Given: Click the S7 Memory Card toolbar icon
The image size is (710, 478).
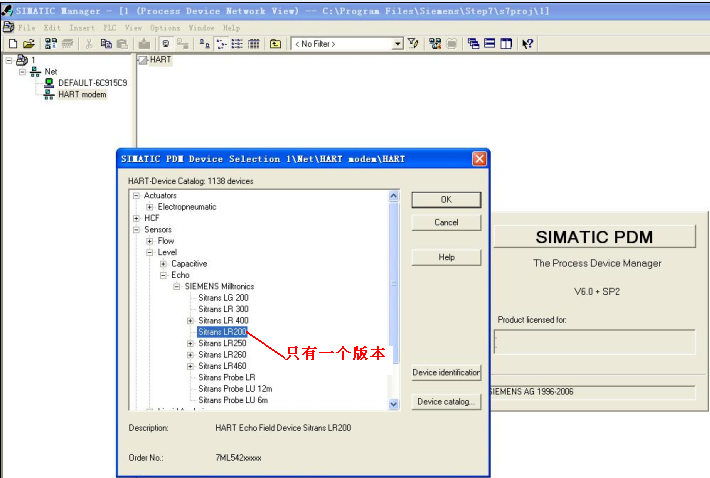Looking at the screenshot, I should pyautogui.click(x=67, y=43).
